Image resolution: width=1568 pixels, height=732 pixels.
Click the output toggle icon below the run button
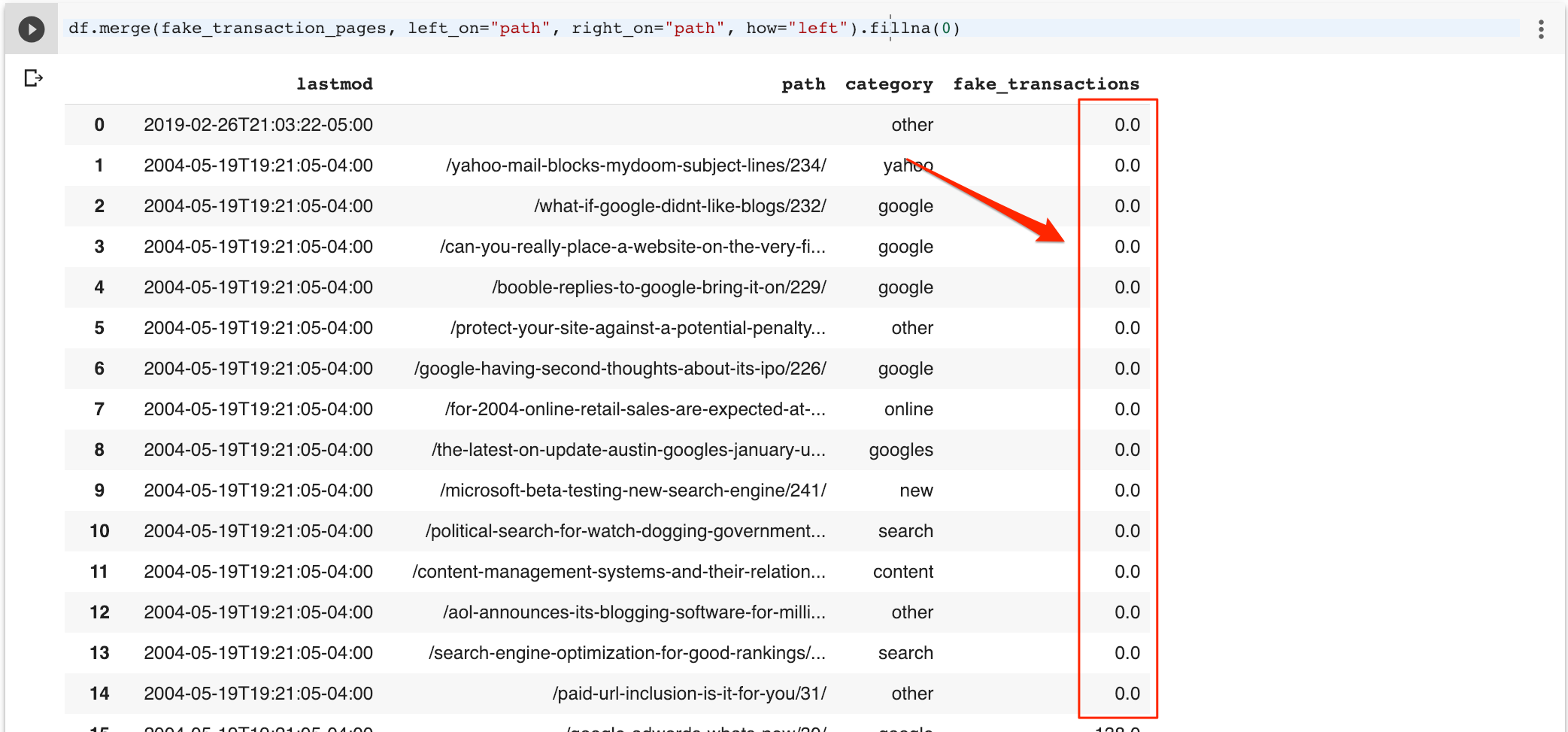tap(33, 78)
